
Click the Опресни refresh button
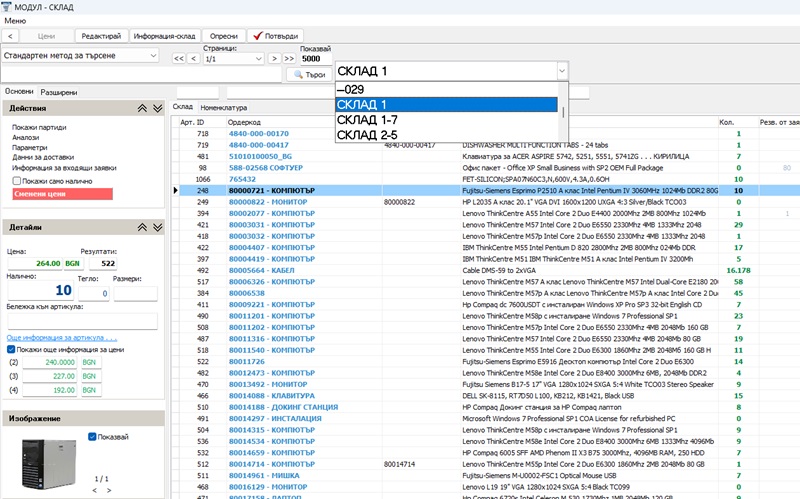[224, 36]
